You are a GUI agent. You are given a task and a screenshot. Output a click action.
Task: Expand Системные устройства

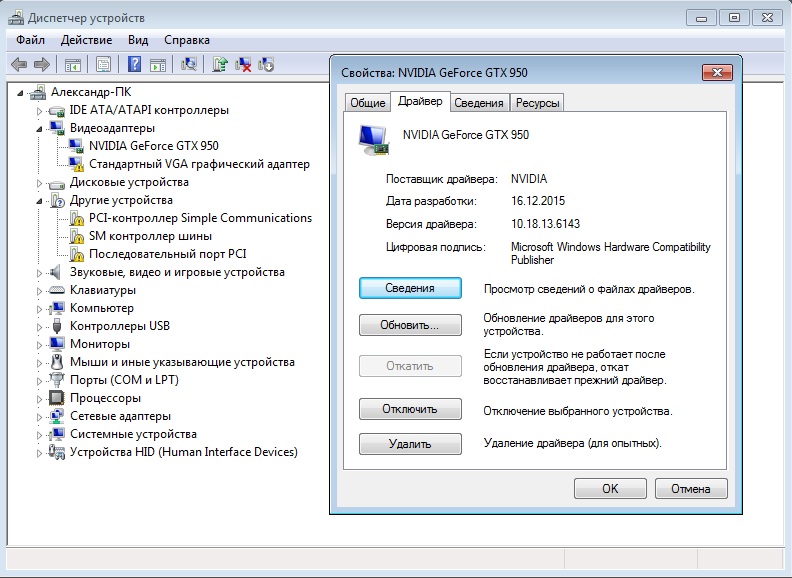click(x=39, y=435)
